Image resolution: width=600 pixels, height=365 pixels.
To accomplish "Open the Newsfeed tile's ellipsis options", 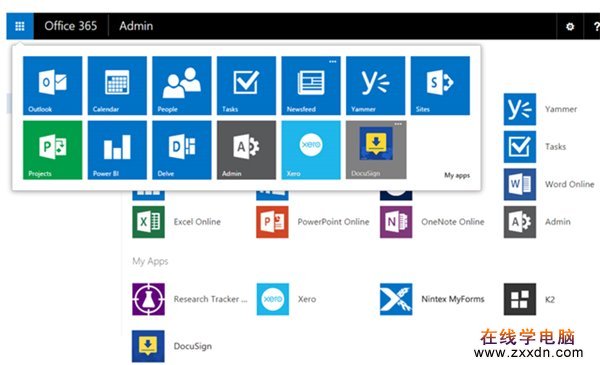I will 333,61.
